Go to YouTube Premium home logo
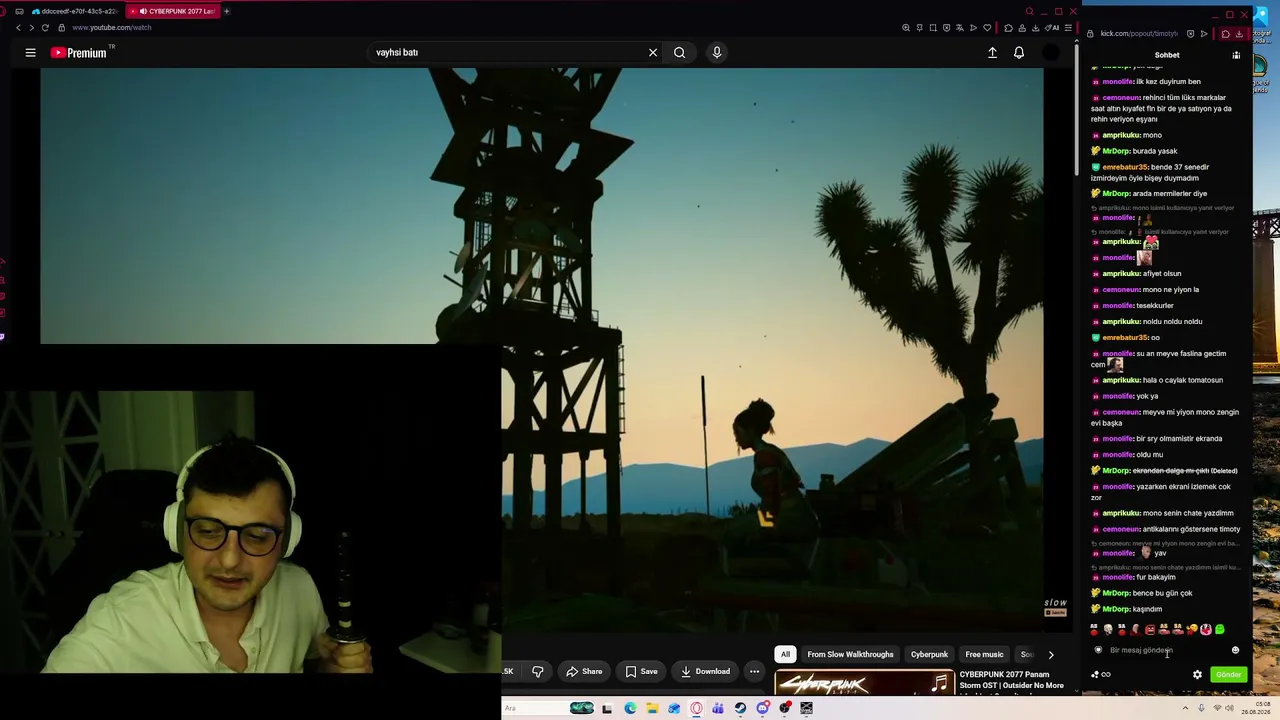Viewport: 1280px width, 720px height. tap(79, 53)
